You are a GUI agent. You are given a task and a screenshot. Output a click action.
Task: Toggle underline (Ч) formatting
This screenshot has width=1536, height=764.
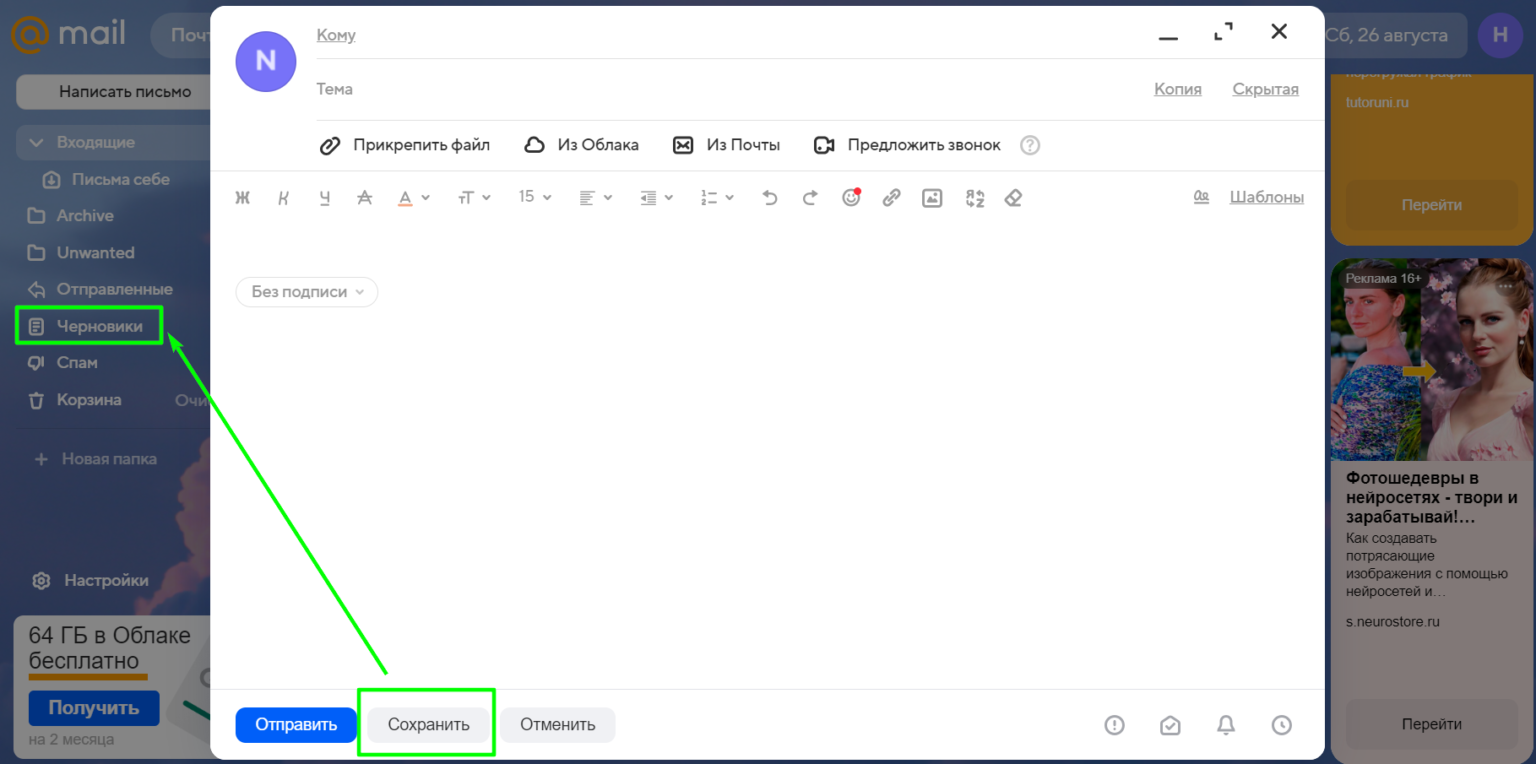[324, 198]
